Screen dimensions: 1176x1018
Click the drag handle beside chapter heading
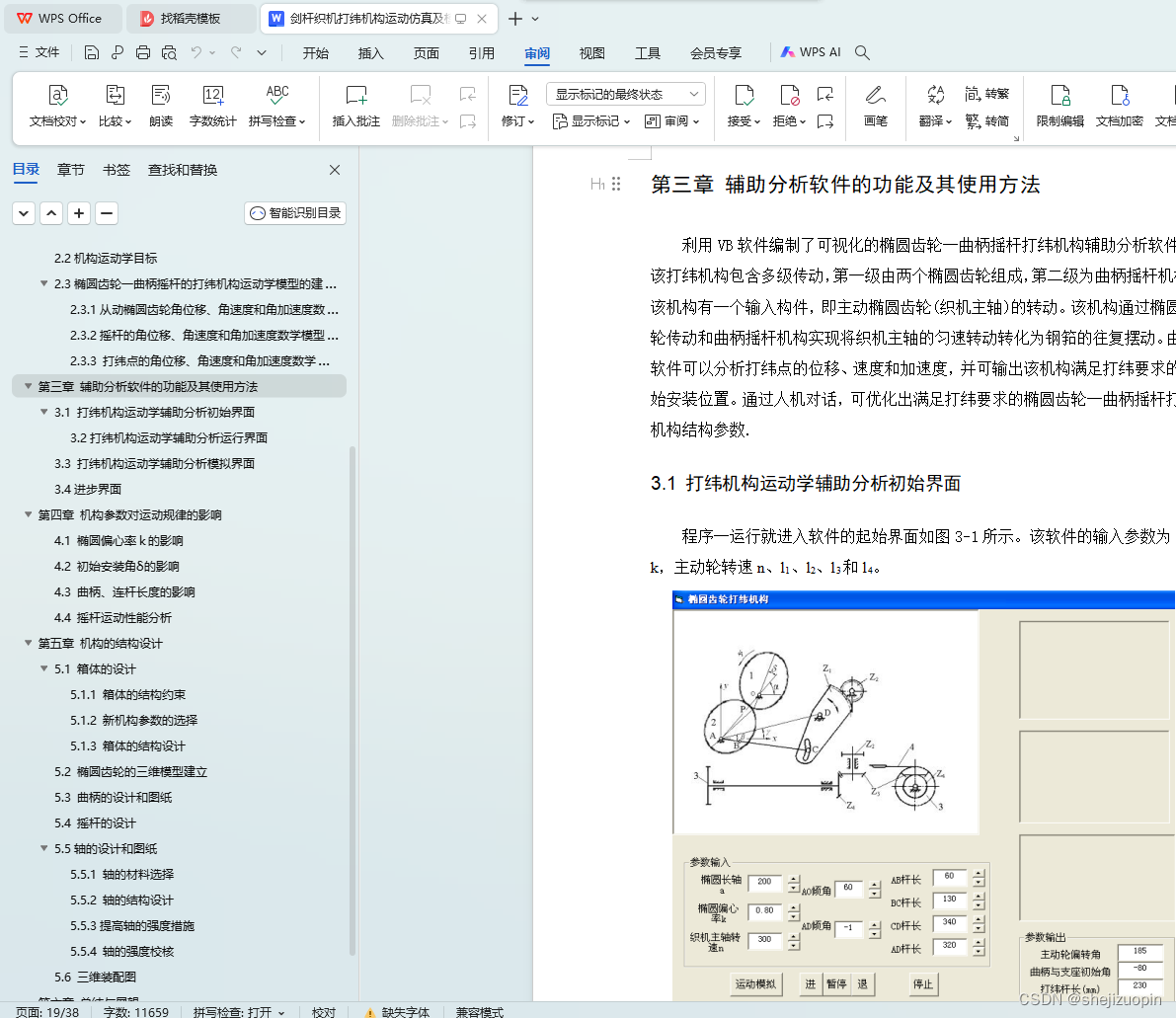pyautogui.click(x=616, y=184)
